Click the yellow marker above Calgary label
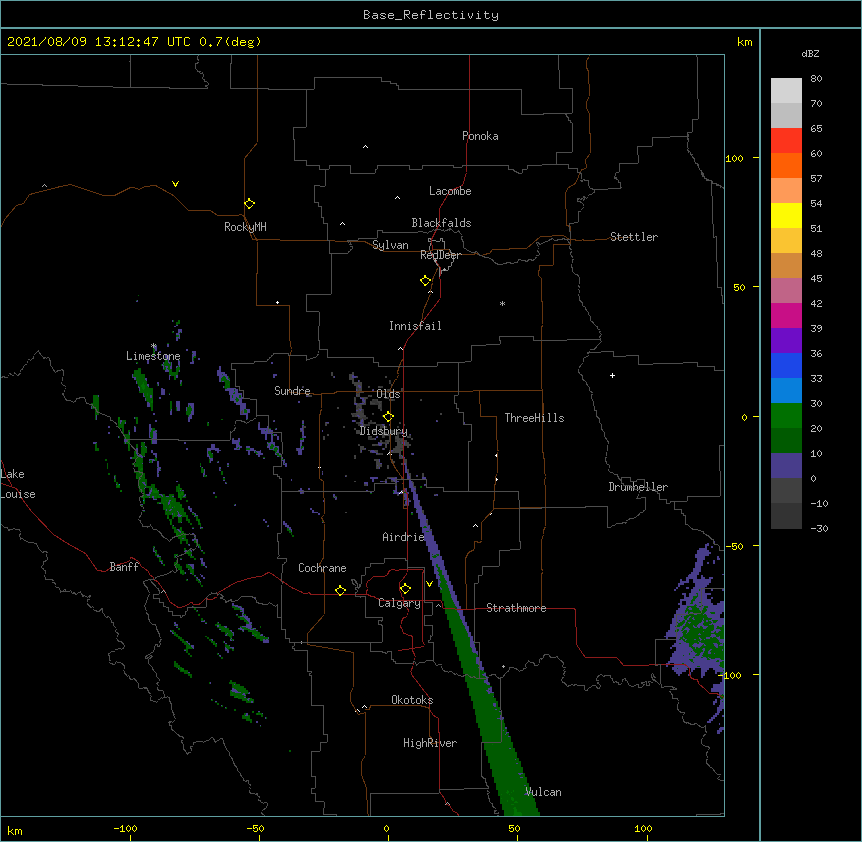862x842 pixels. [405, 589]
